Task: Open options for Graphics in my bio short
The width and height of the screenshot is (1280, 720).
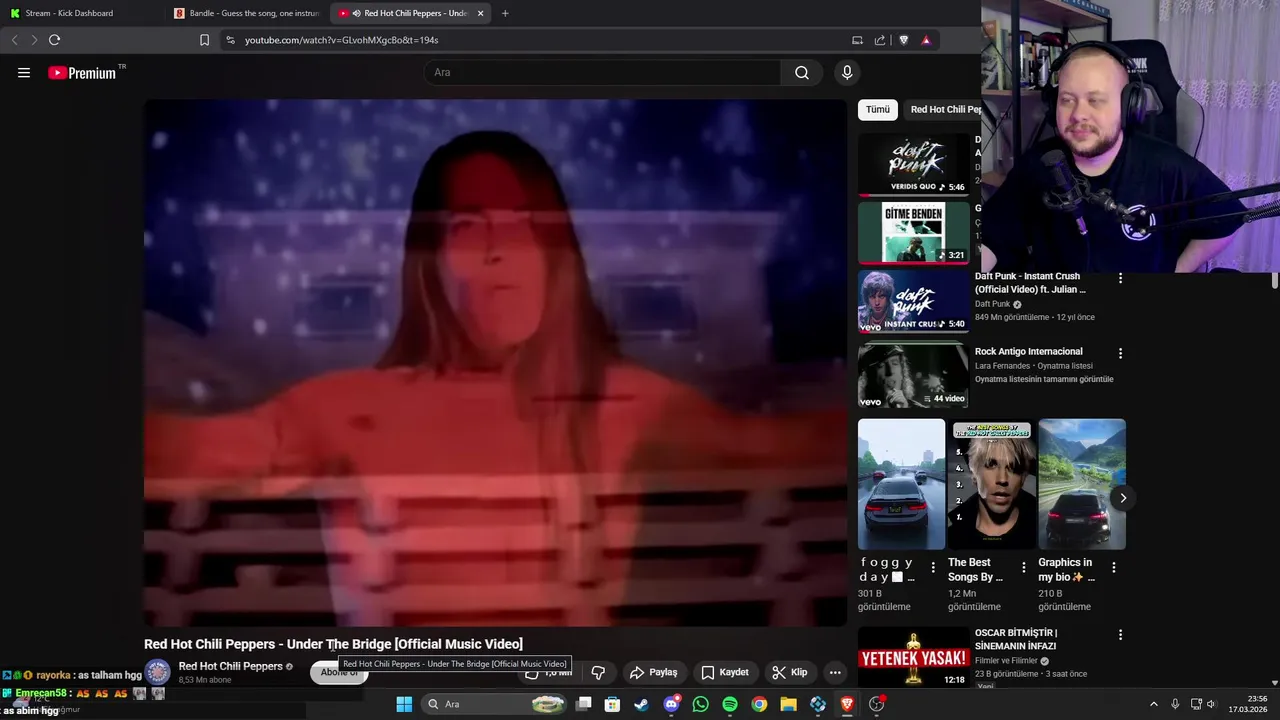Action: pyautogui.click(x=1113, y=567)
